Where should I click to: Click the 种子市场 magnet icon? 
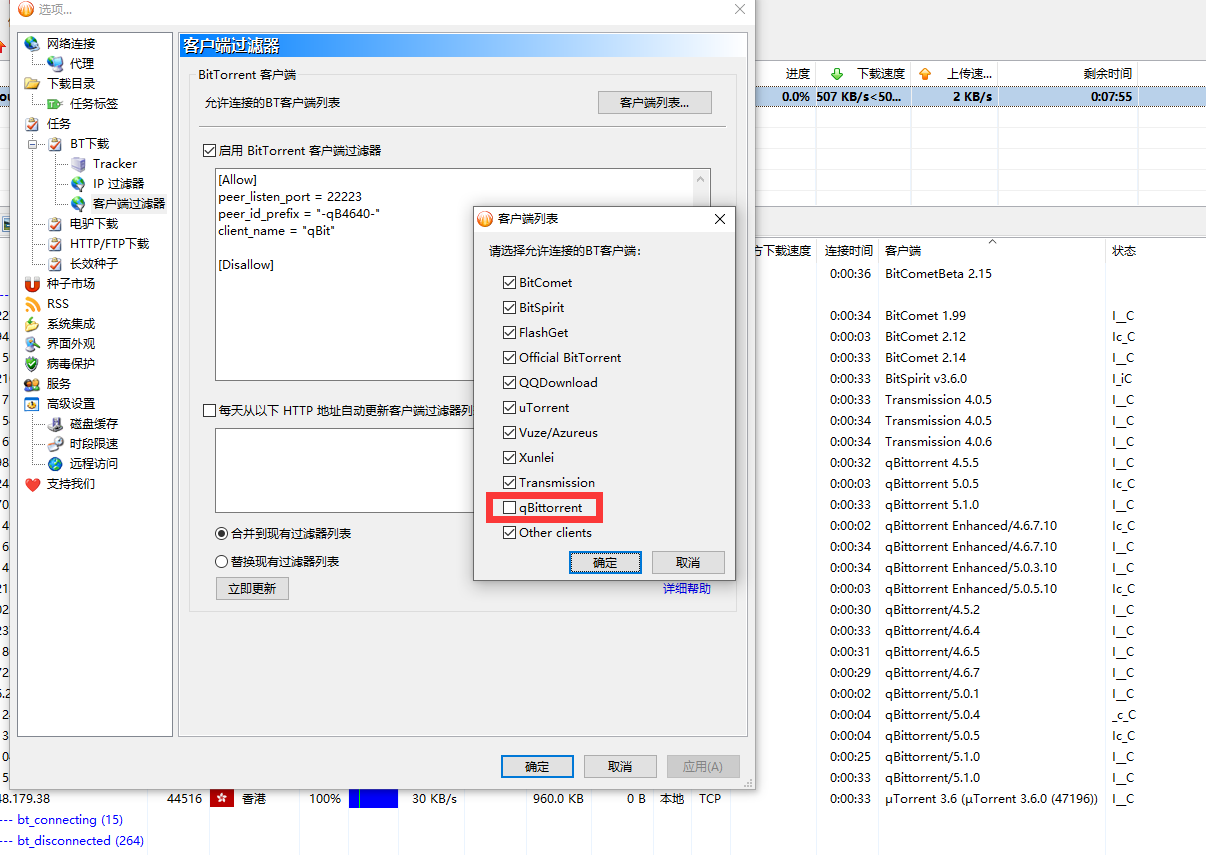click(32, 284)
